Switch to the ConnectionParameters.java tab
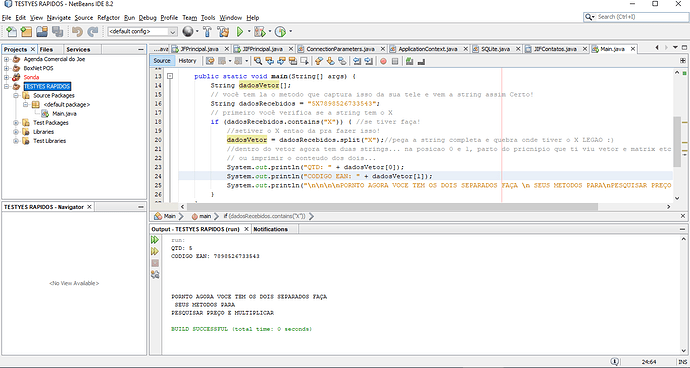Viewport: 690px width, 368px height. coord(340,49)
